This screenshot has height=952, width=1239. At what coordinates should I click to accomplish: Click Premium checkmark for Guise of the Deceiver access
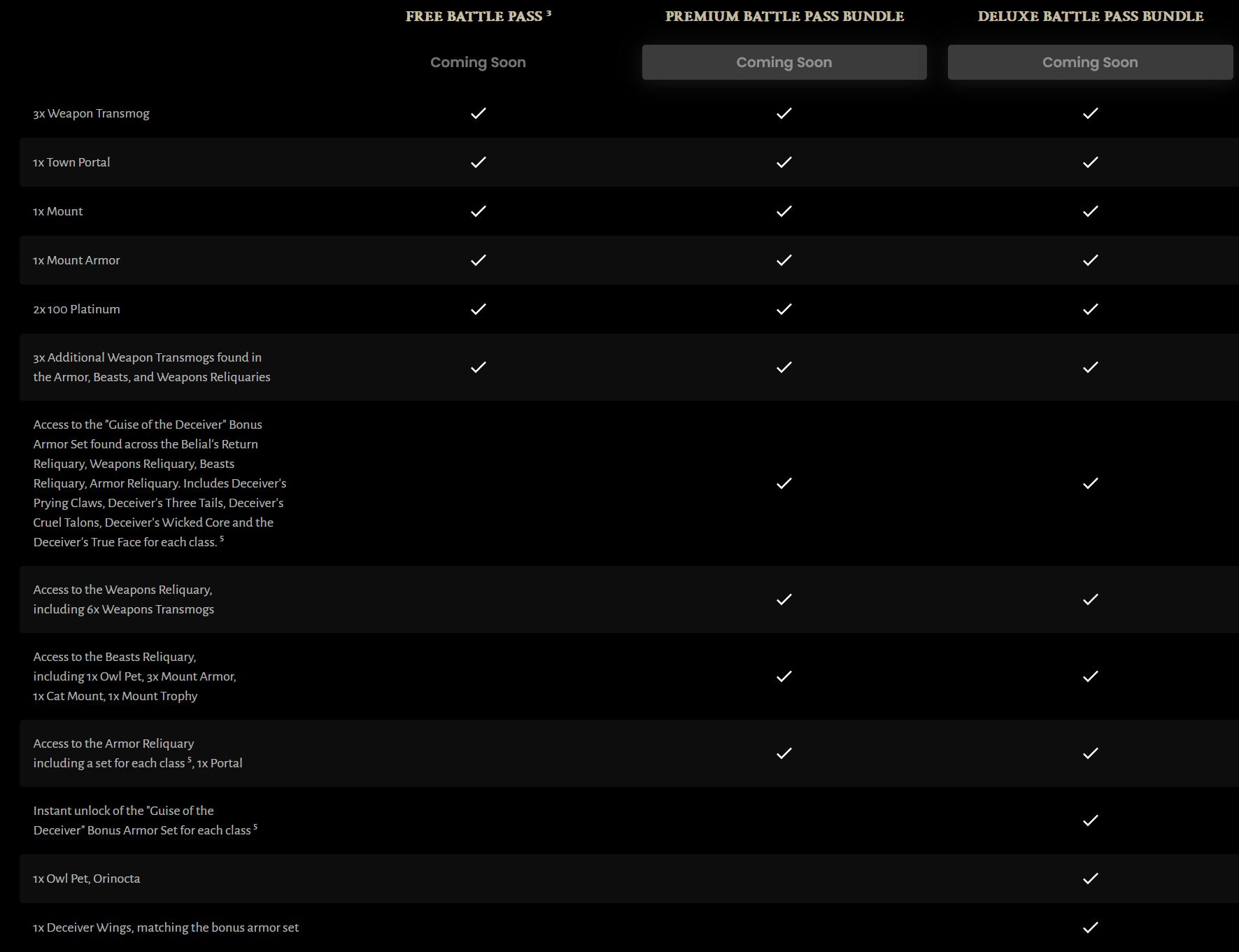point(784,483)
